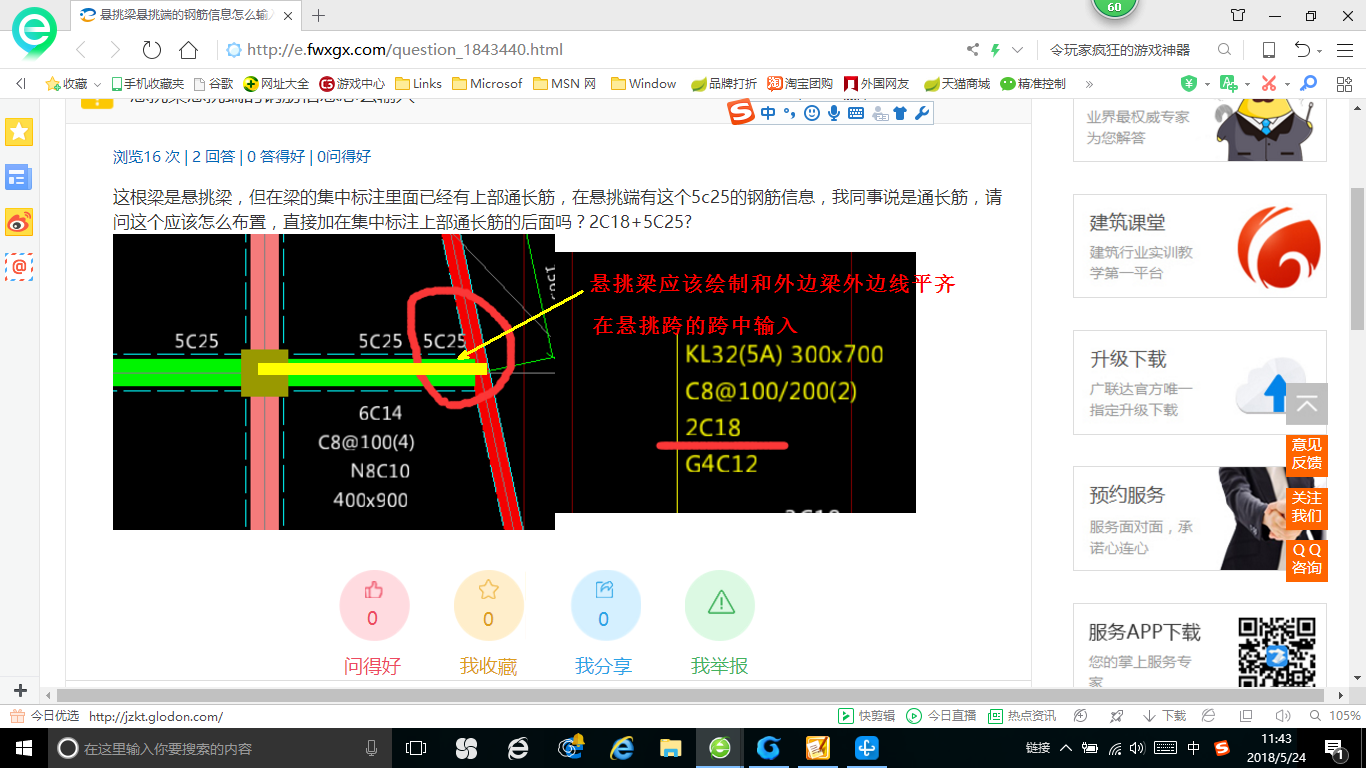
Task: Click the scissors screenshot icon in the toolbar
Action: (1268, 83)
